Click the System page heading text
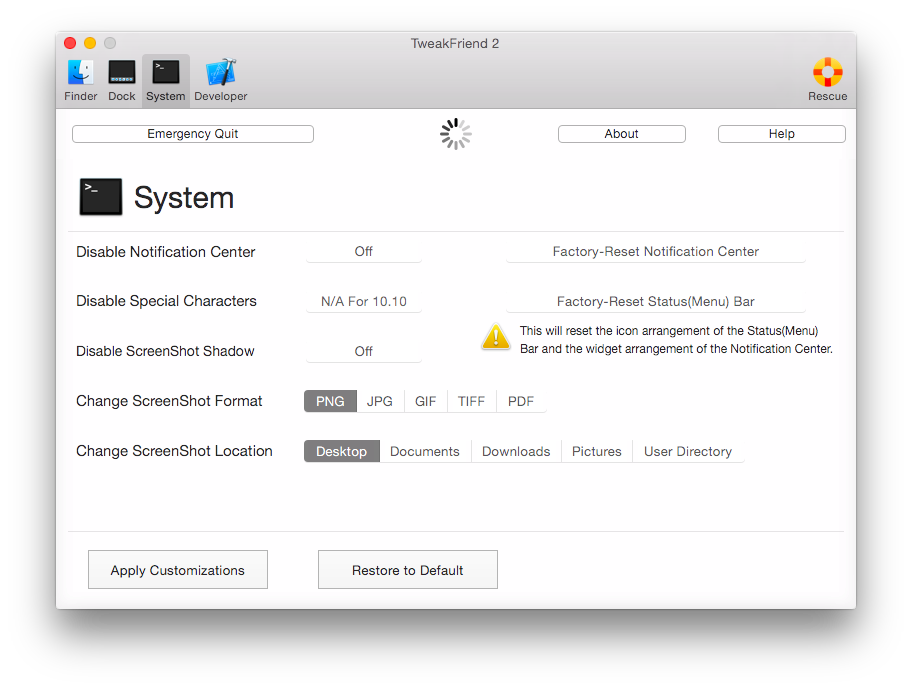The image size is (912, 689). coord(184,198)
